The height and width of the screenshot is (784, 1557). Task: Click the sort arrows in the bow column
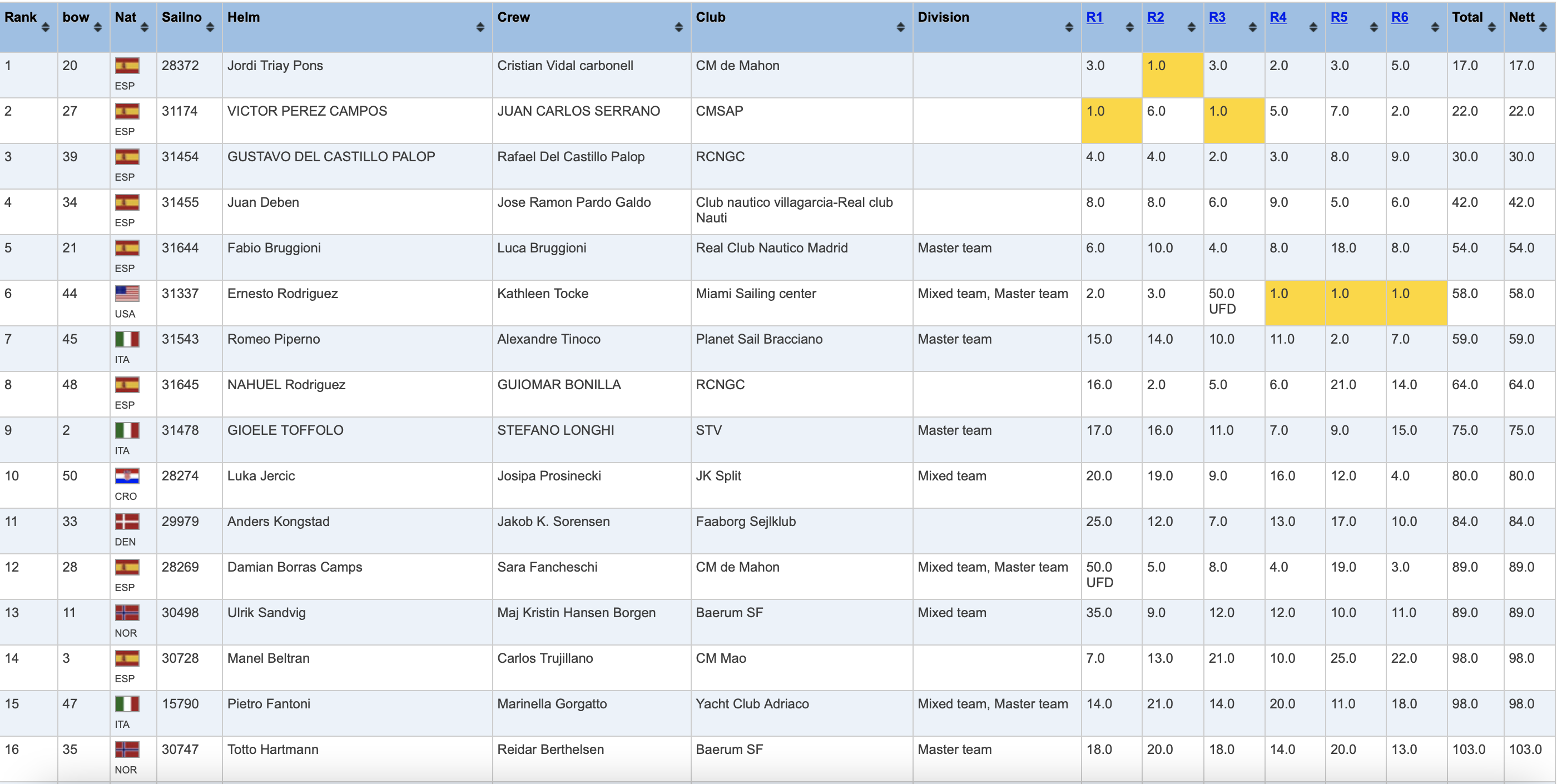click(x=98, y=27)
